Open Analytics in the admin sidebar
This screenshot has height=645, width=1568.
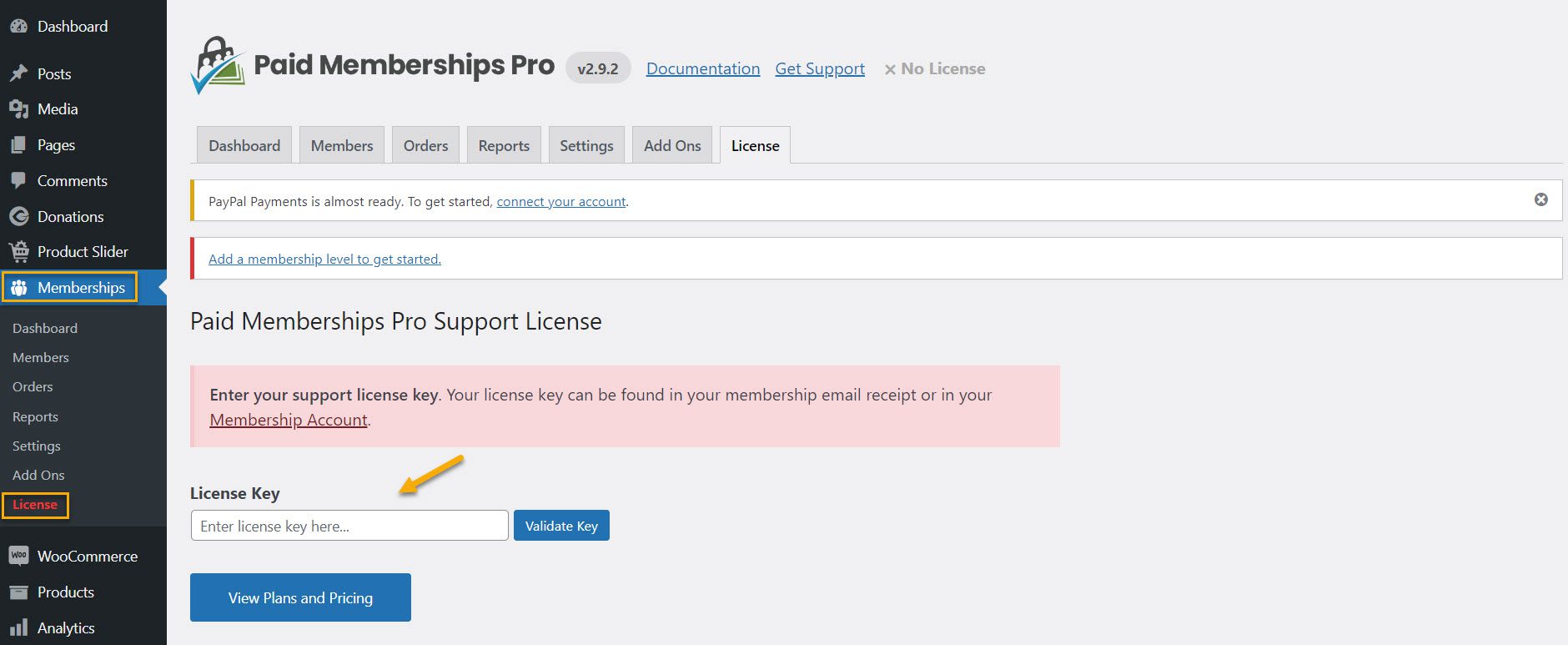click(x=66, y=627)
